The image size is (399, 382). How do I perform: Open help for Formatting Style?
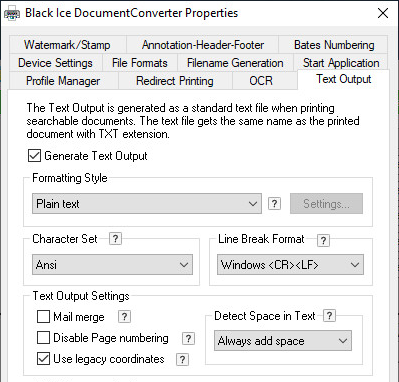click(274, 203)
